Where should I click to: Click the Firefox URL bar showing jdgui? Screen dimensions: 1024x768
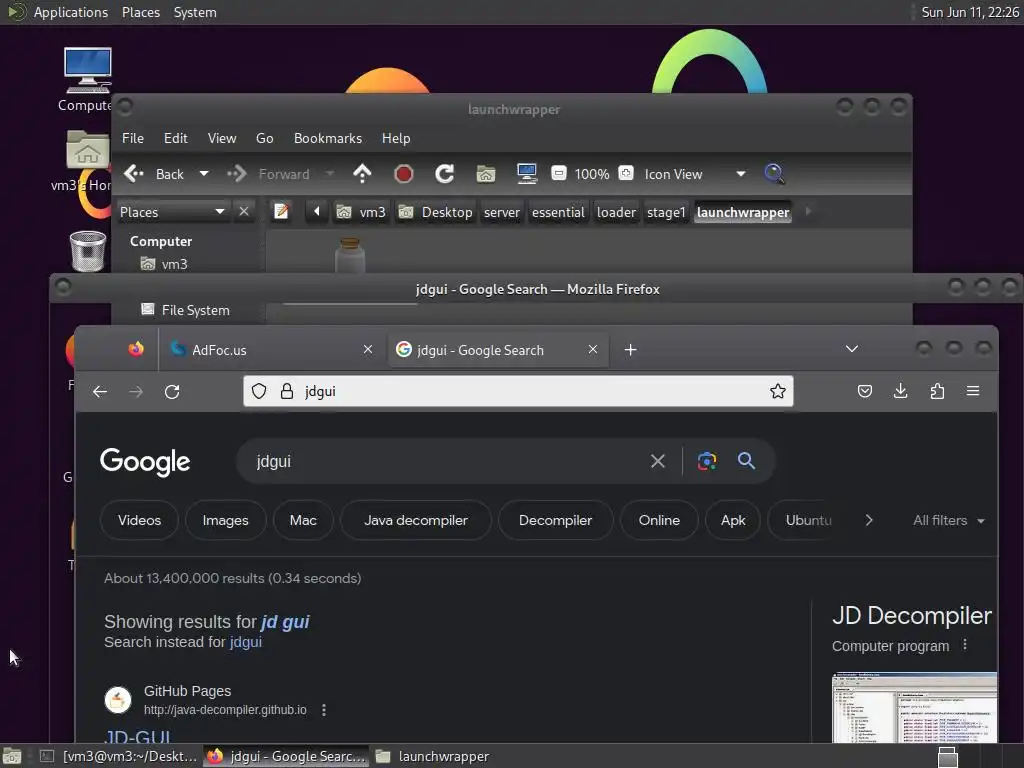(x=519, y=391)
